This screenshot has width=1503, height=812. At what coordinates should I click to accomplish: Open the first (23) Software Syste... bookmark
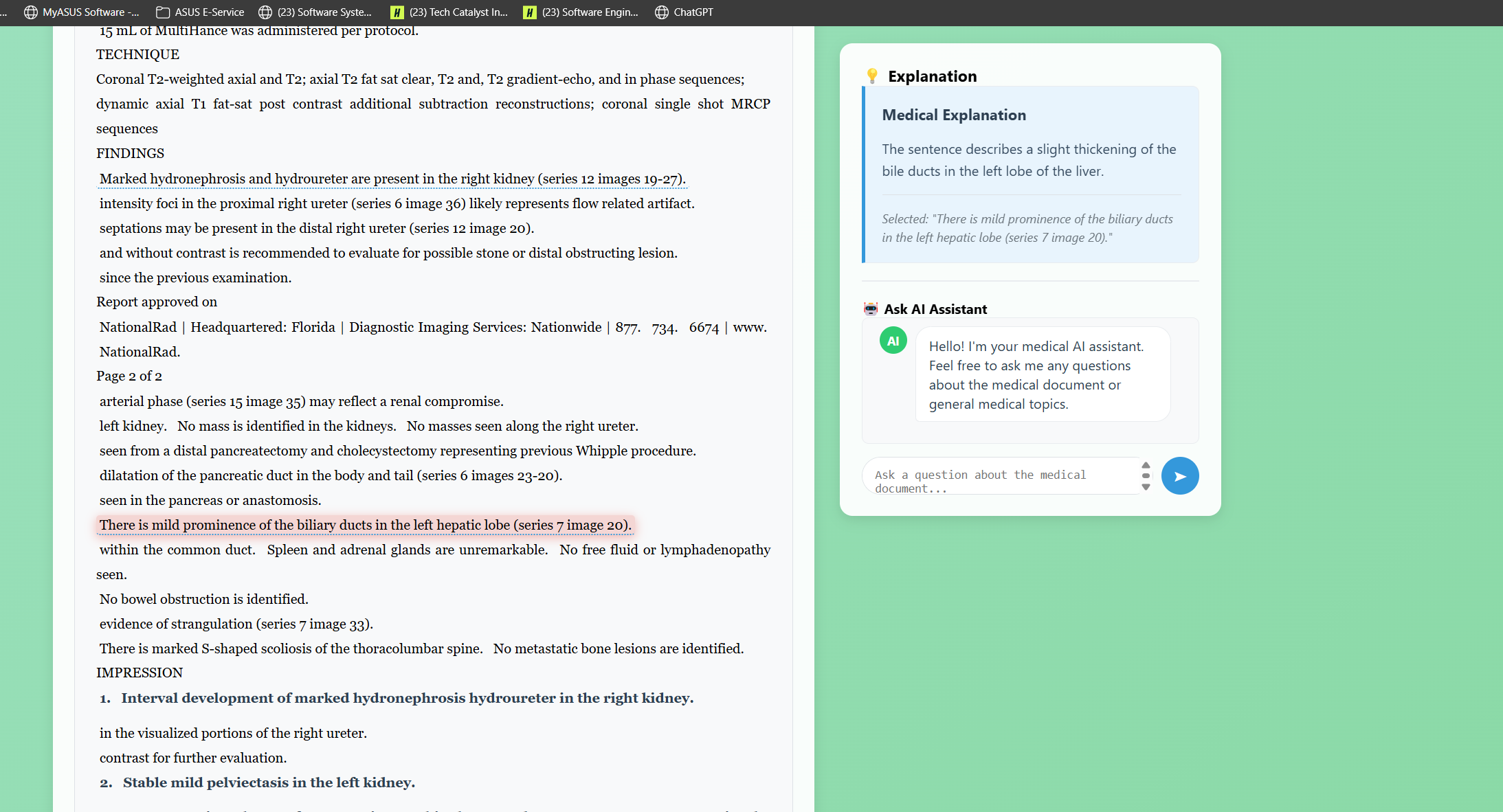[x=315, y=12]
